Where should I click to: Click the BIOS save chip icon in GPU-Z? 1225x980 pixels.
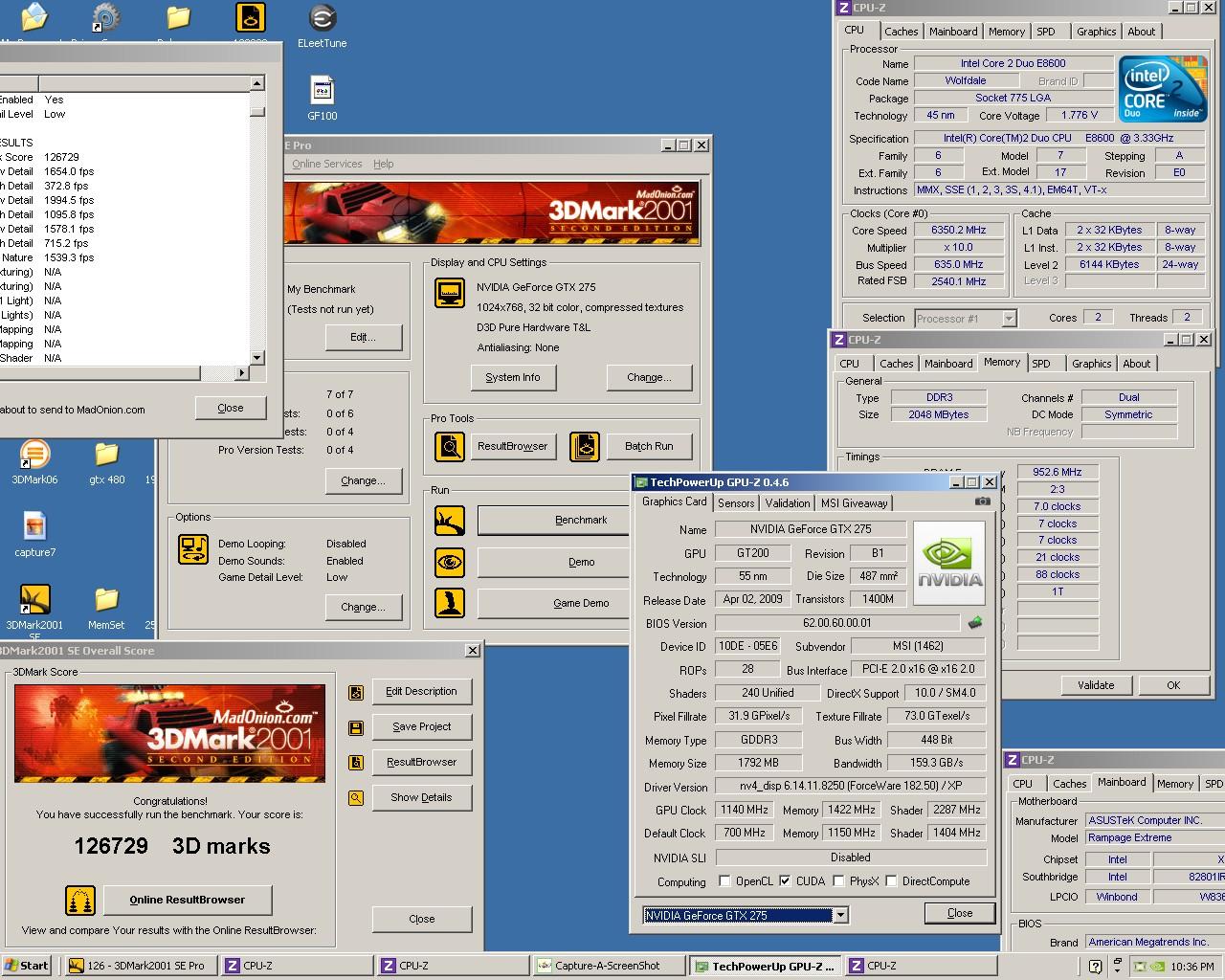tap(975, 623)
